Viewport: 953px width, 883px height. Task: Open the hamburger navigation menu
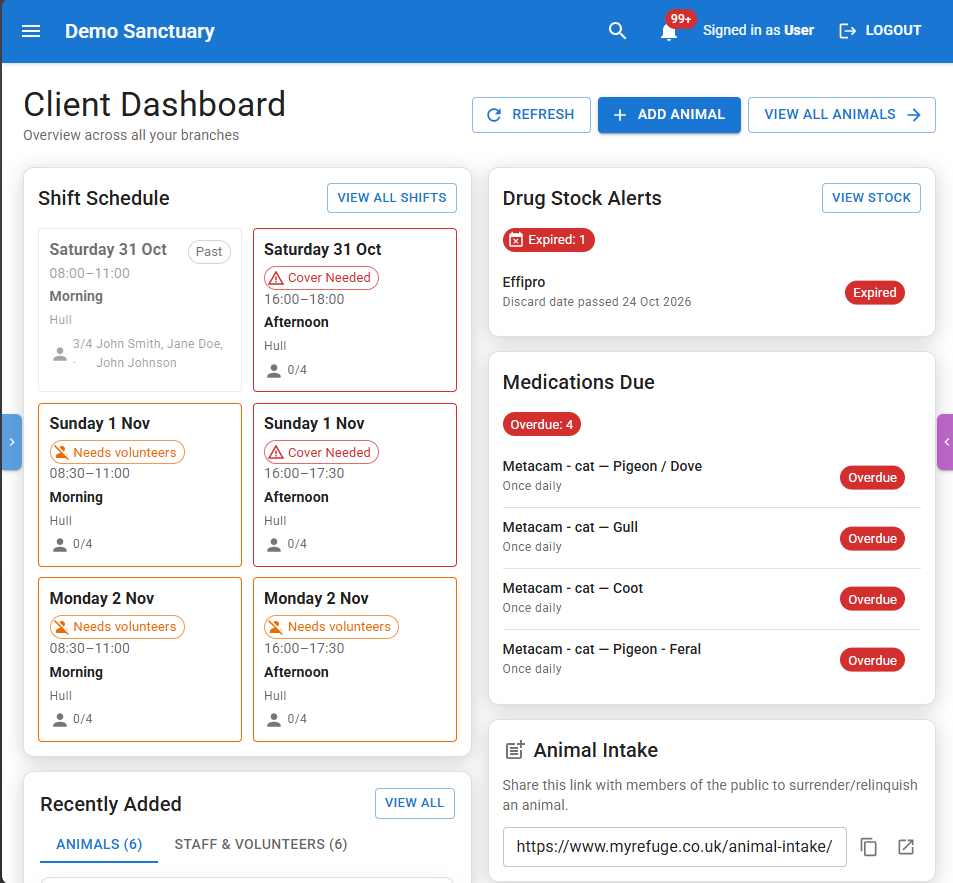pos(31,31)
